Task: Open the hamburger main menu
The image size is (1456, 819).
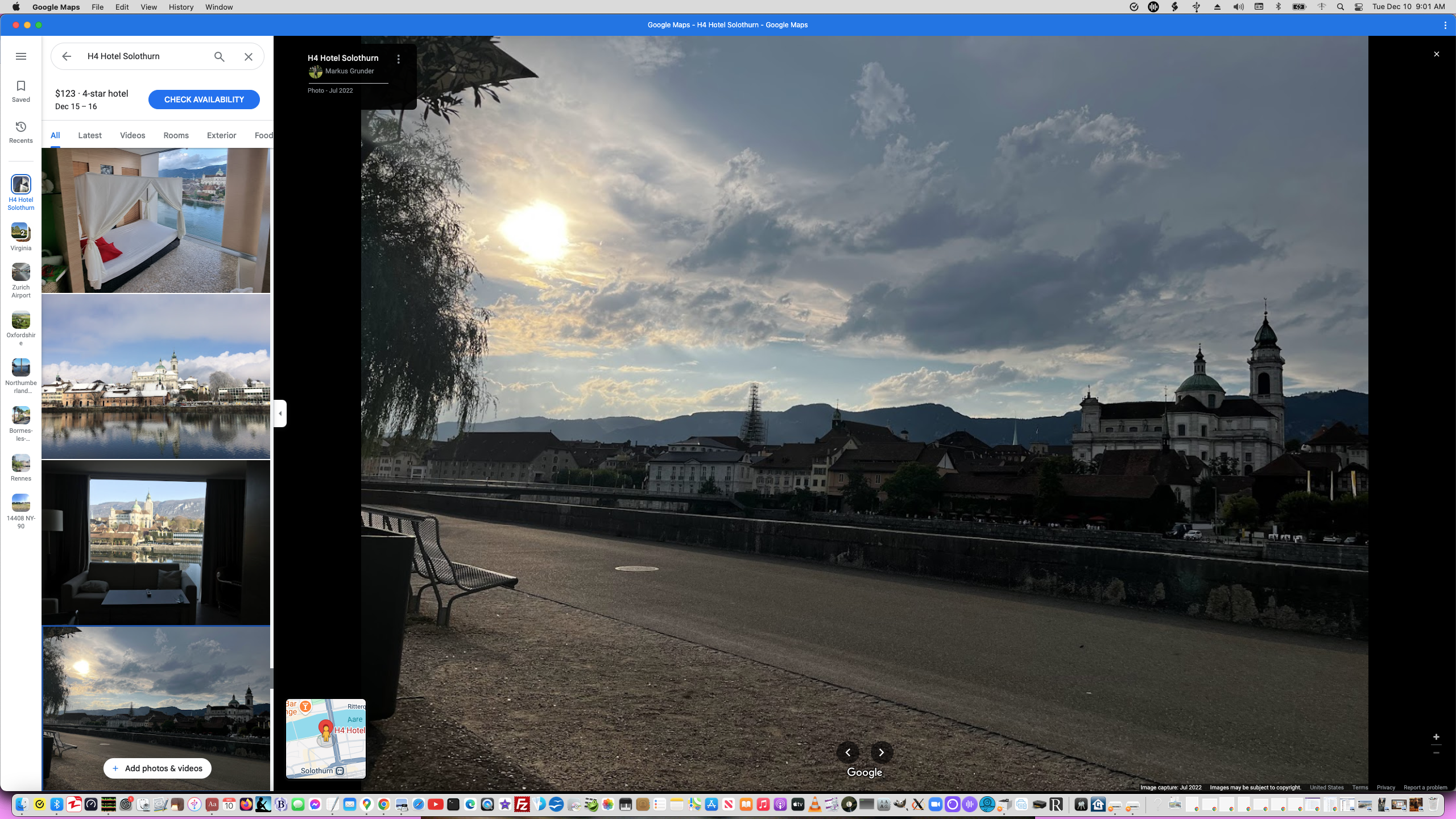Action: pyautogui.click(x=21, y=56)
